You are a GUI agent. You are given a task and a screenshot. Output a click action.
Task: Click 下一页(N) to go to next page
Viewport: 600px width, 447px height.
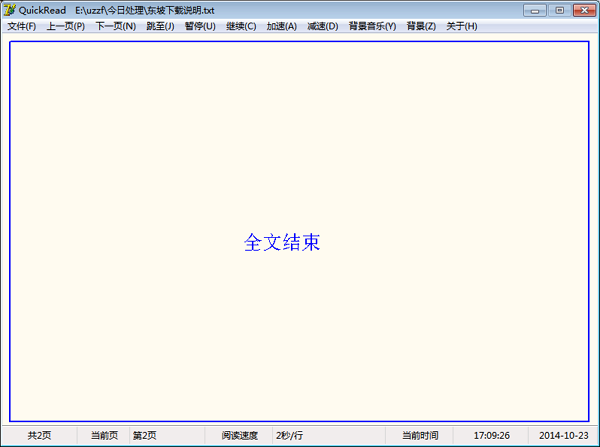[x=116, y=26]
